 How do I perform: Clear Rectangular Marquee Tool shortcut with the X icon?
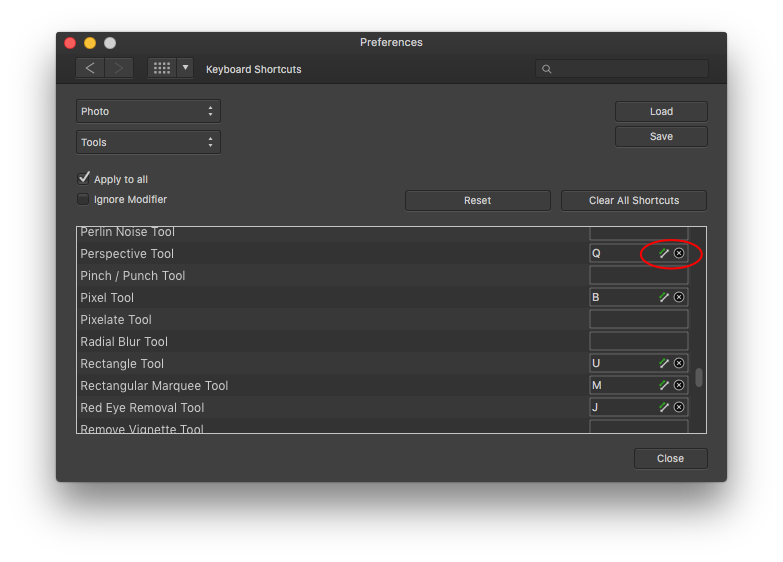pos(679,385)
